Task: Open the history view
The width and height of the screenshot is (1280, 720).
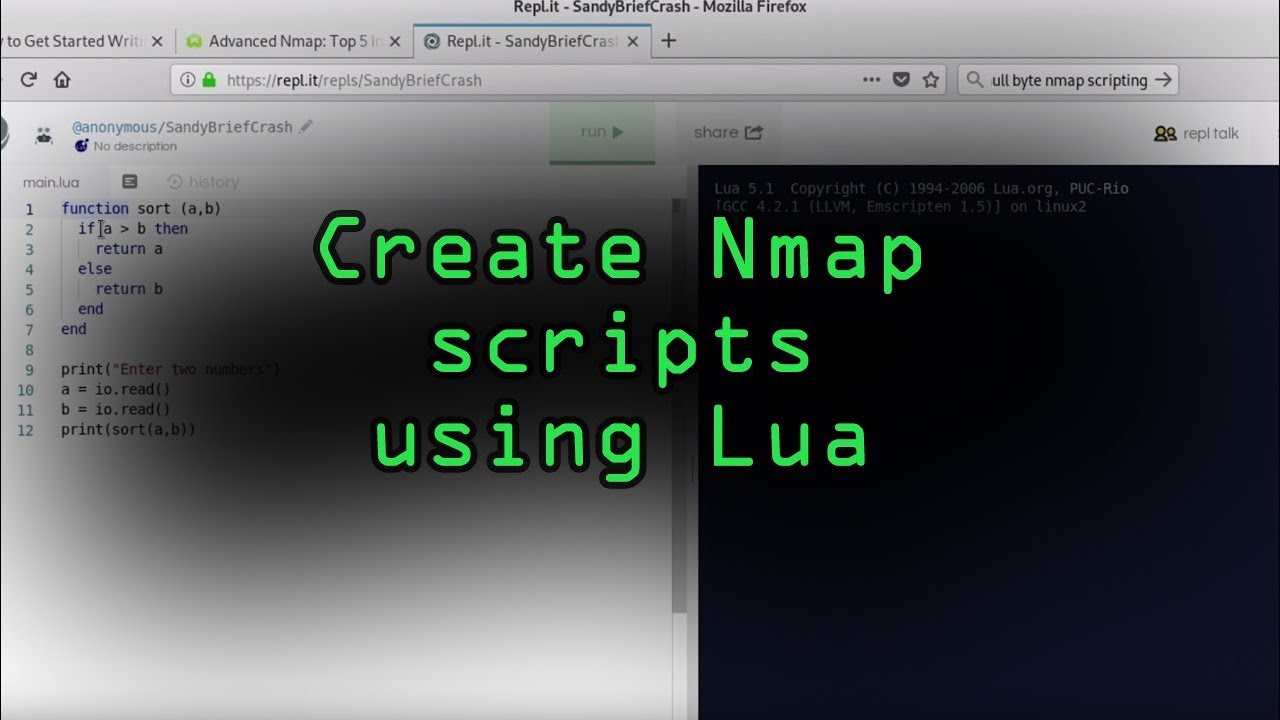Action: [x=203, y=182]
